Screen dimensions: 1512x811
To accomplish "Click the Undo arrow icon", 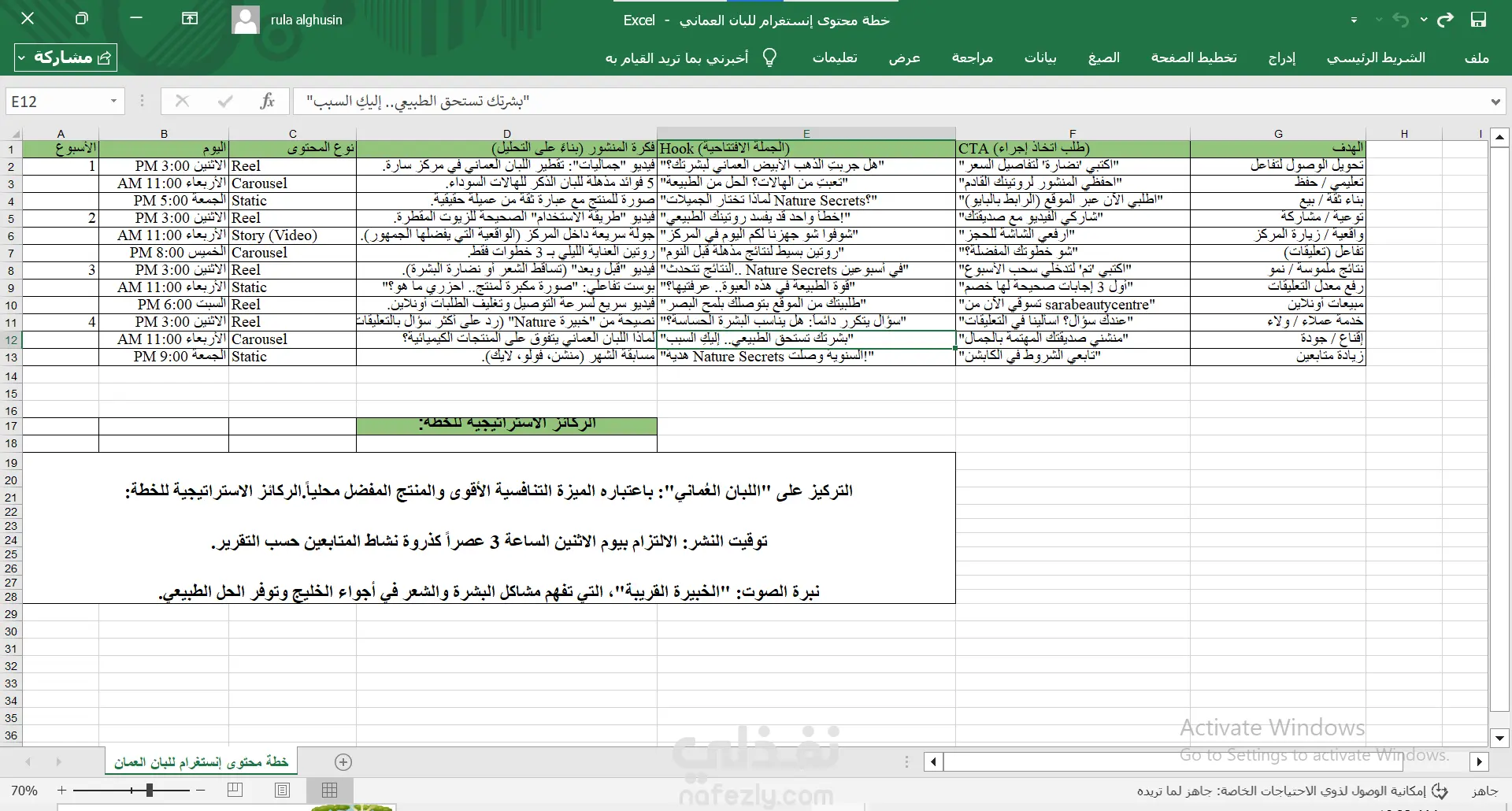I will tap(1400, 20).
